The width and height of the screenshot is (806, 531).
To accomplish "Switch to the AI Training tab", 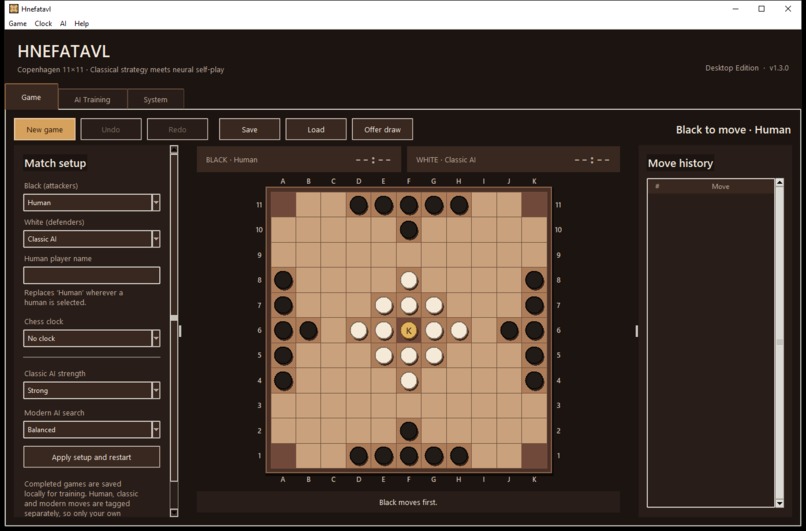I will (x=93, y=100).
